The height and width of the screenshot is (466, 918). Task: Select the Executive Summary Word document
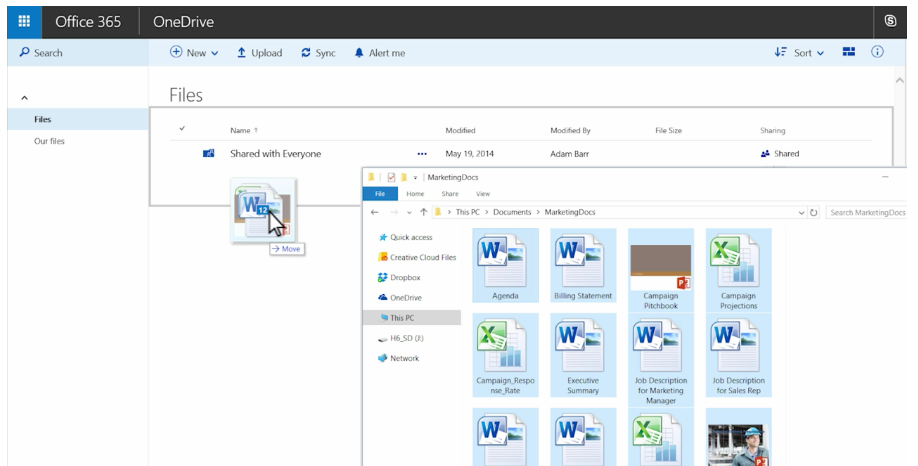point(583,355)
